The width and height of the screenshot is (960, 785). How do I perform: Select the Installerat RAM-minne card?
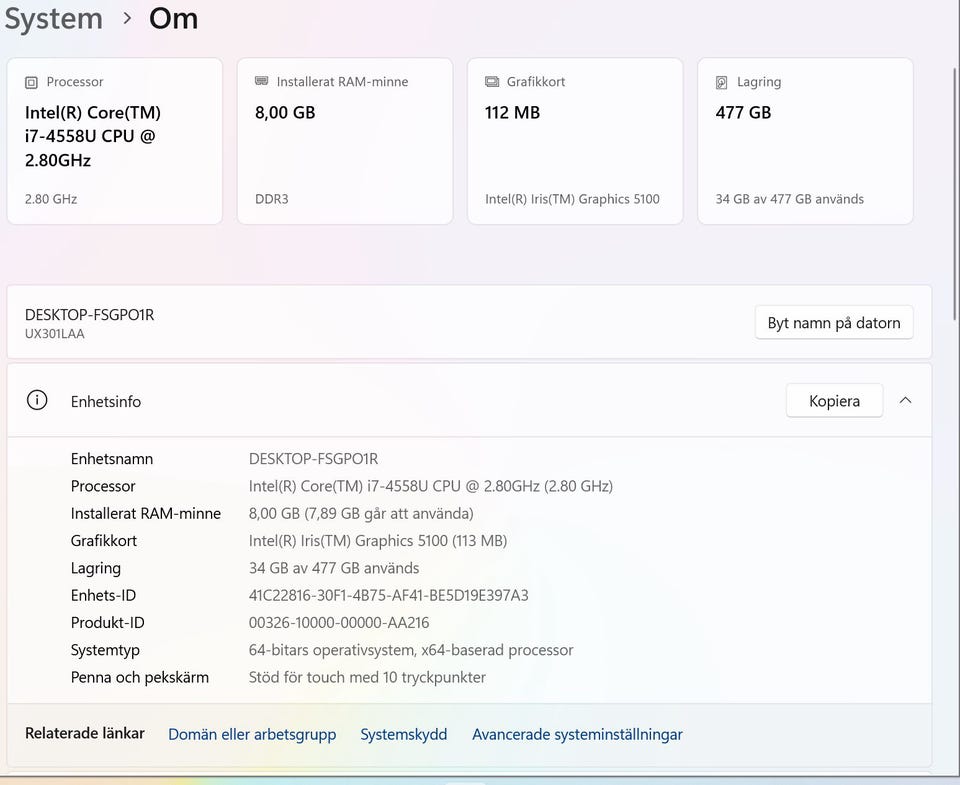(345, 141)
